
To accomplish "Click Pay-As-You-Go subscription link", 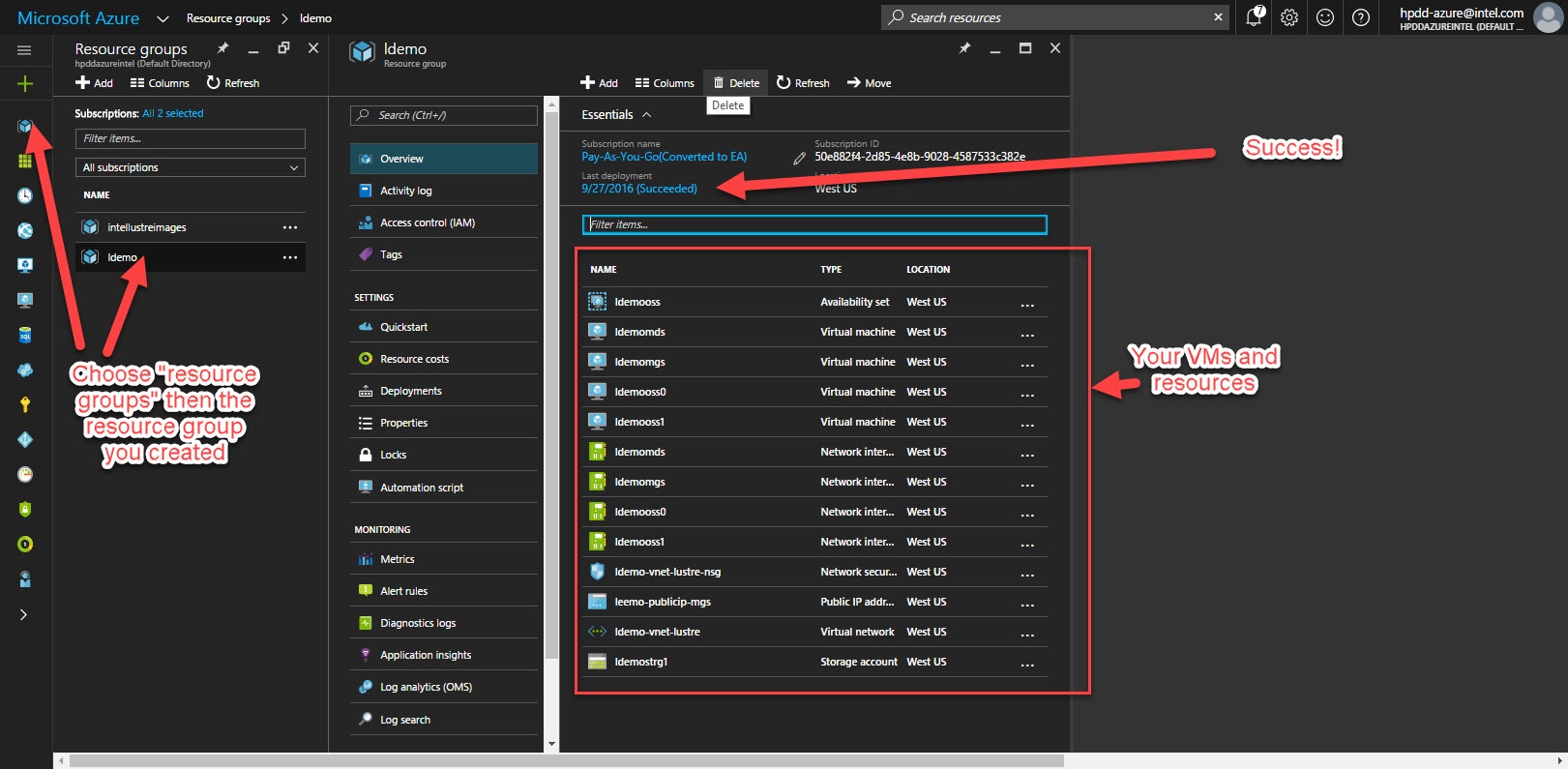I will 664,157.
